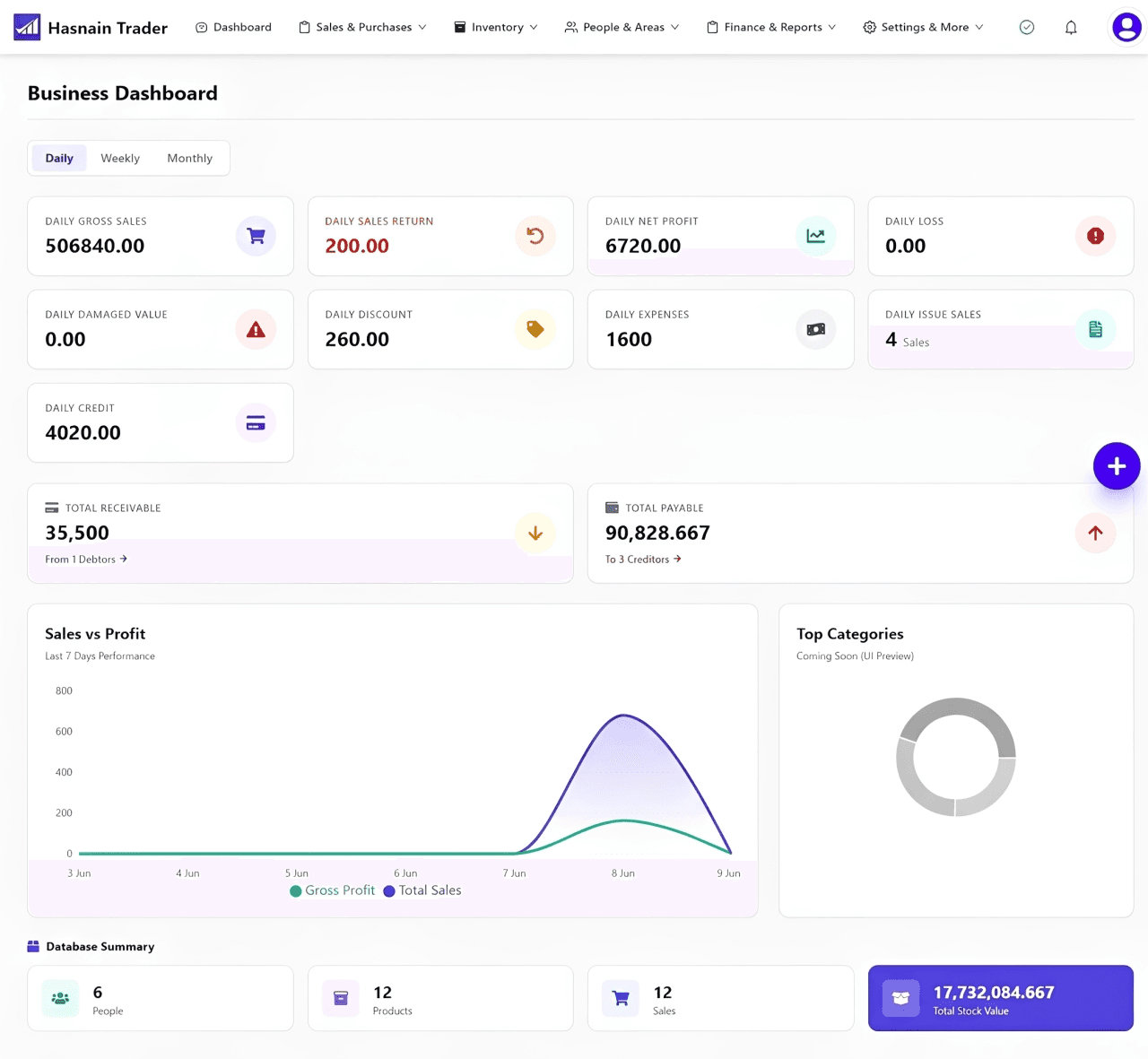This screenshot has width=1148, height=1059.
Task: Open the notifications bell
Action: tap(1071, 28)
